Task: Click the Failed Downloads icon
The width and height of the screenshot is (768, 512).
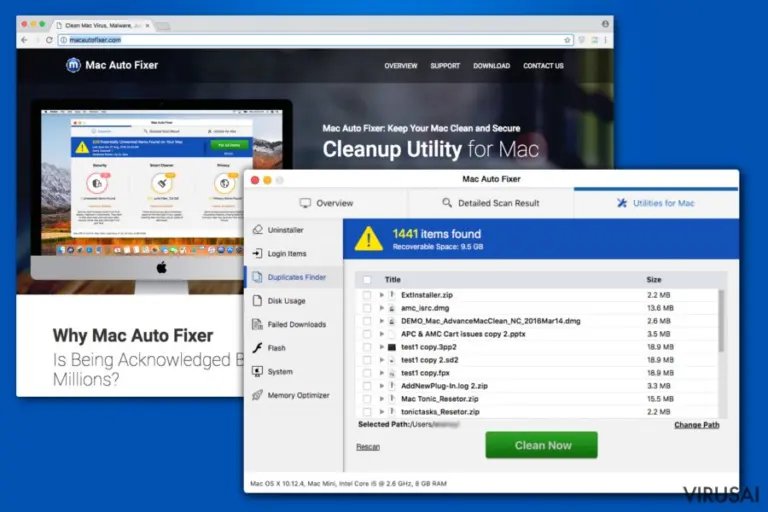Action: coord(258,324)
